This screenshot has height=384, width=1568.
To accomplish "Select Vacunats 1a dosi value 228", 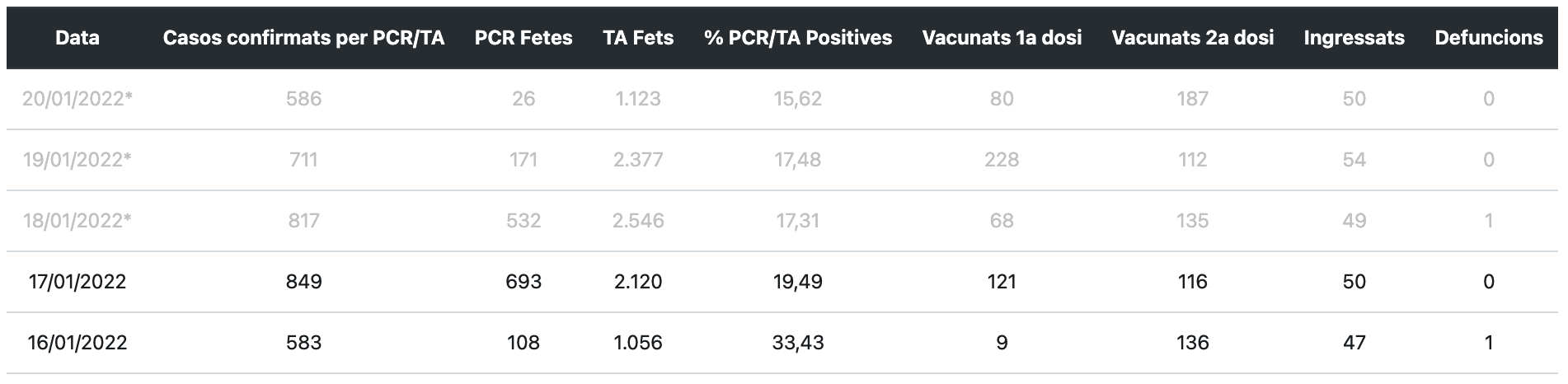I will click(x=1002, y=160).
